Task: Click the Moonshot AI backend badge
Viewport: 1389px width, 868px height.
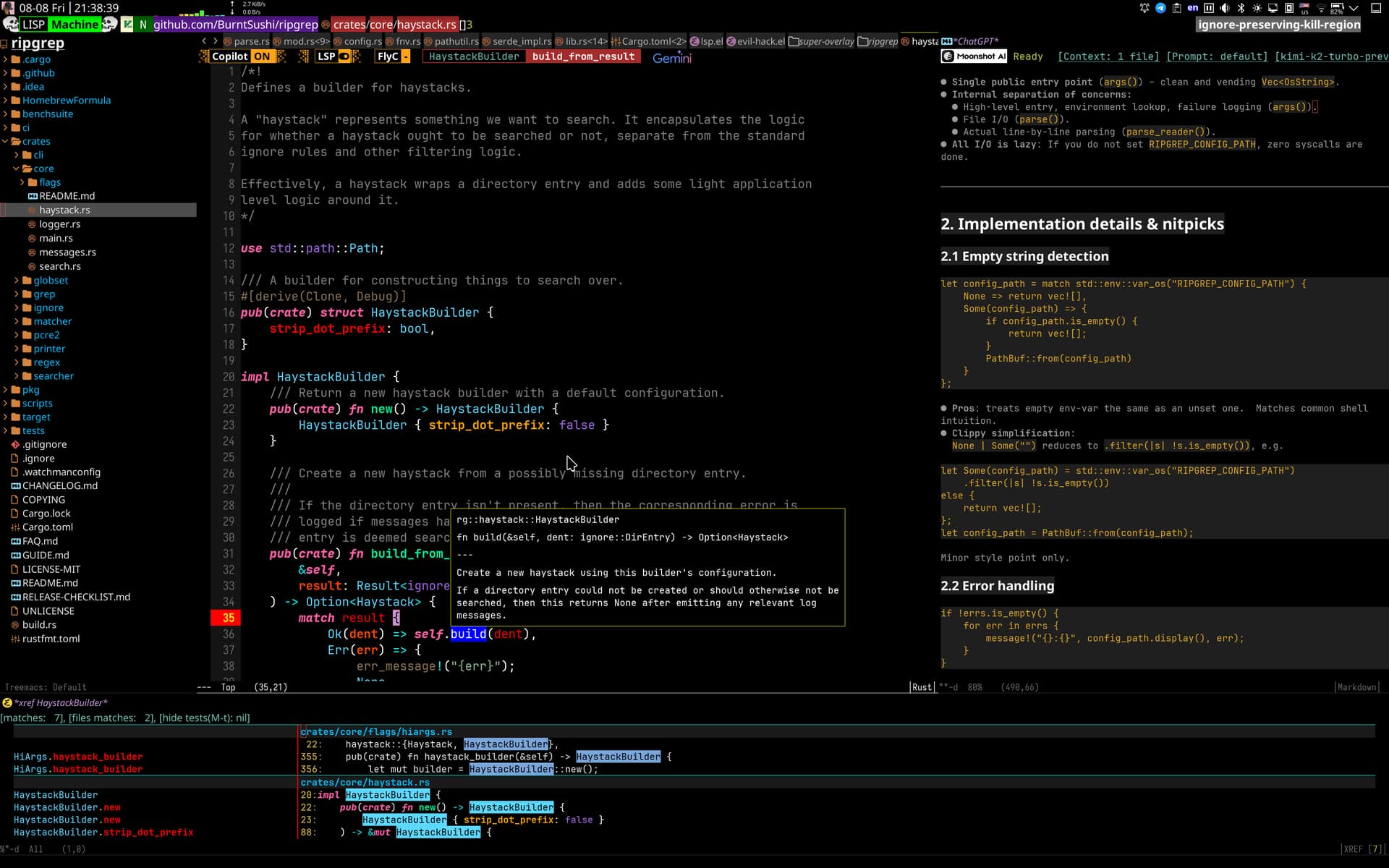Action: (x=974, y=56)
